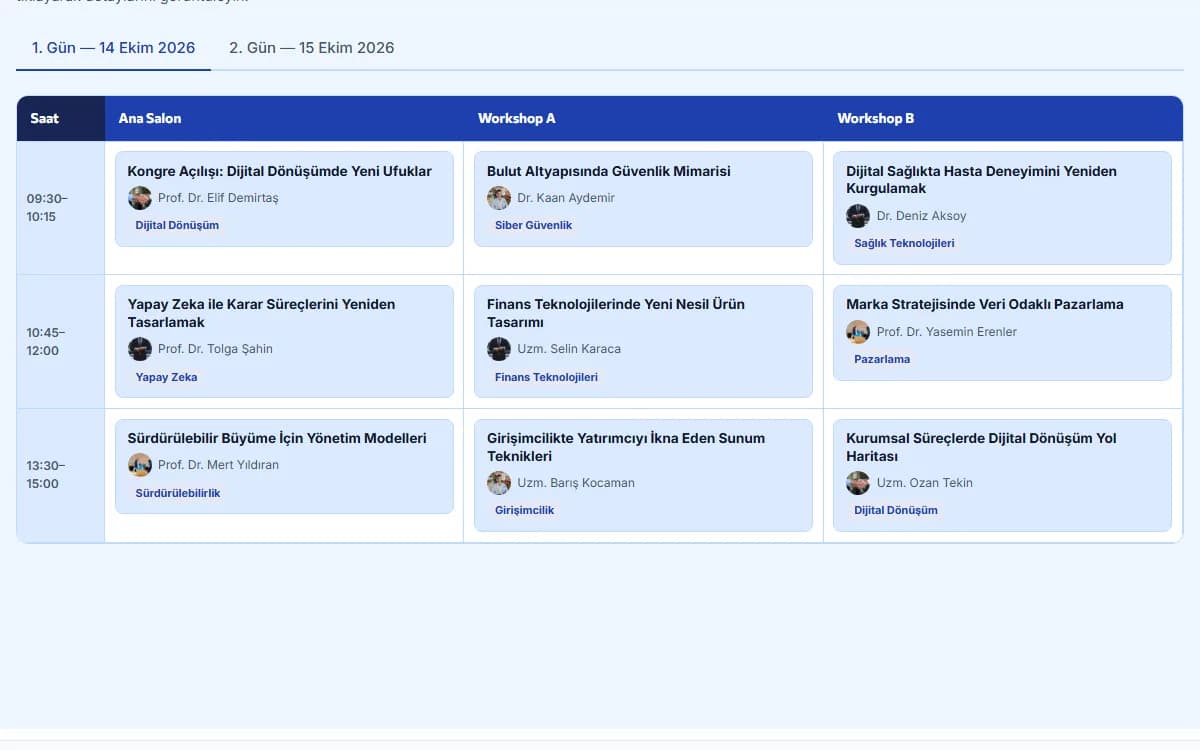1200x750 pixels.
Task: Click the Sürdürülebilirlik tag
Action: [178, 494]
